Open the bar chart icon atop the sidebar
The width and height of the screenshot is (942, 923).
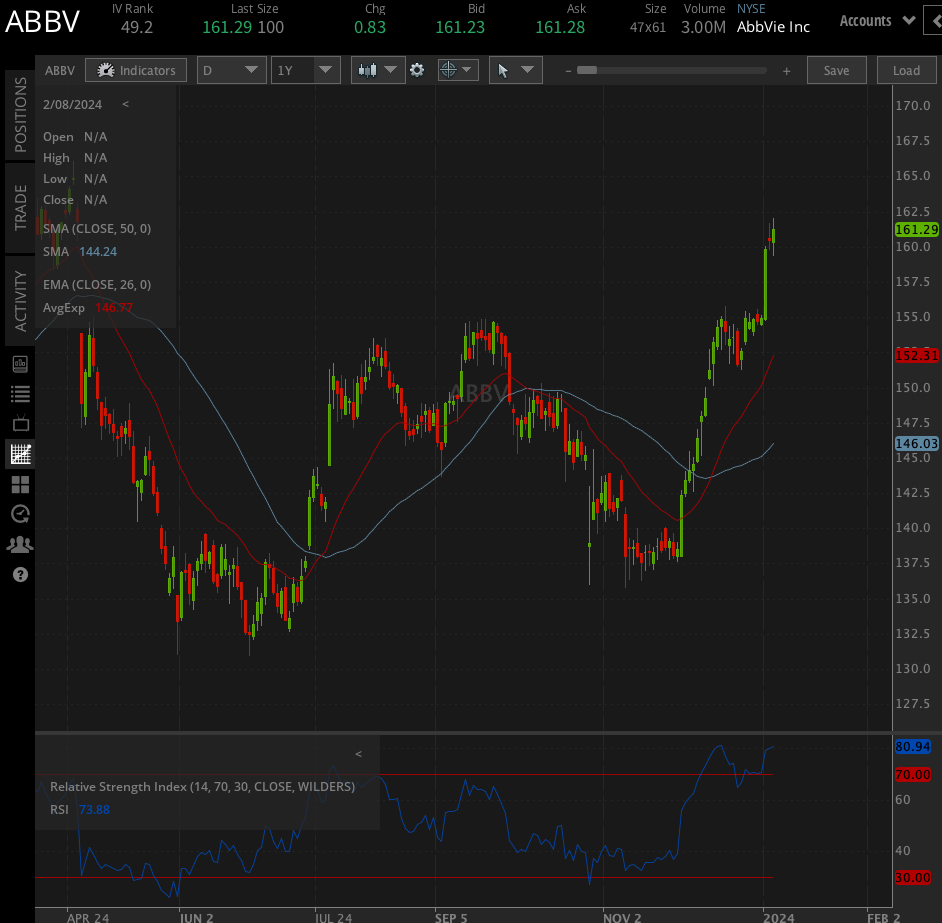tap(20, 363)
